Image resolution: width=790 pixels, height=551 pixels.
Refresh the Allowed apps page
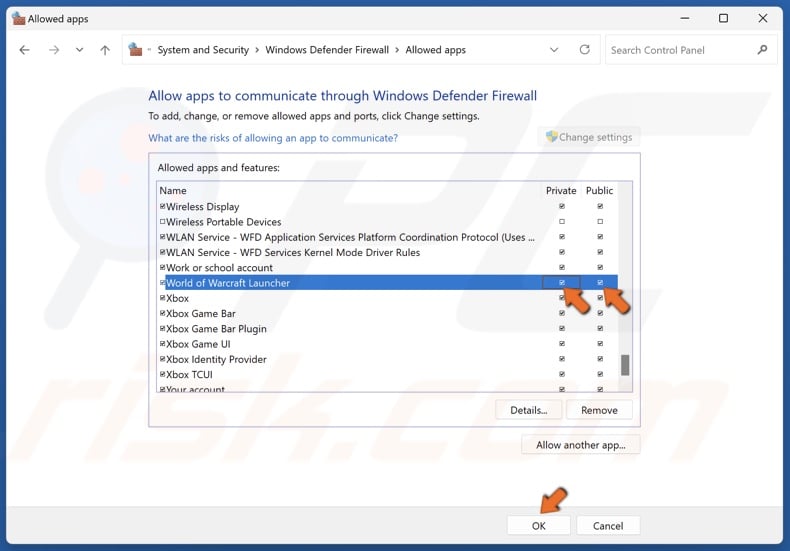click(x=584, y=49)
